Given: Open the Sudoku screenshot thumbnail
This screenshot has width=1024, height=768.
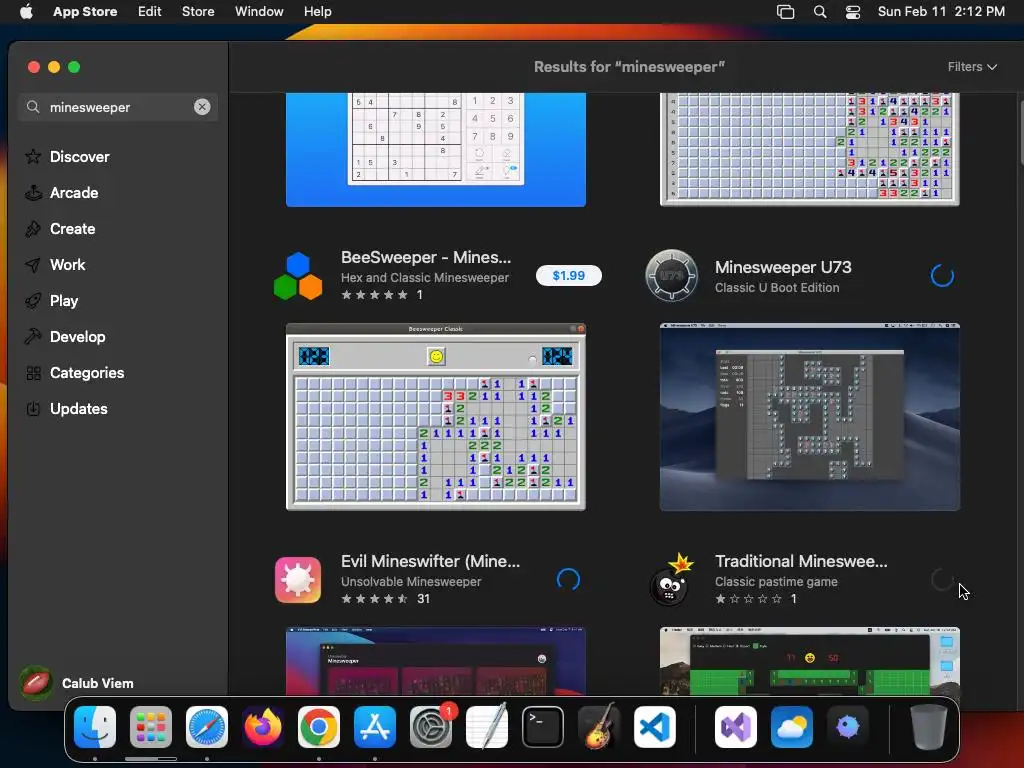Looking at the screenshot, I should click(x=436, y=150).
